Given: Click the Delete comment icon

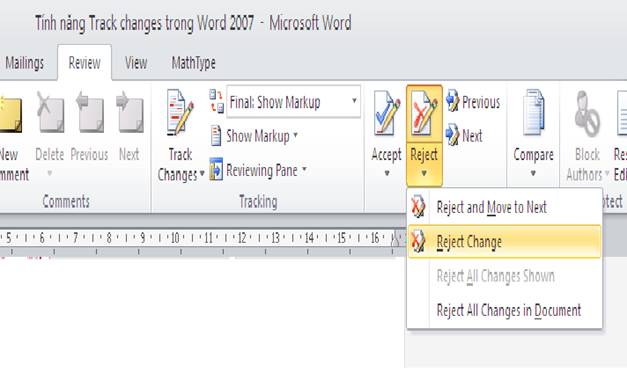Looking at the screenshot, I should tap(50, 112).
